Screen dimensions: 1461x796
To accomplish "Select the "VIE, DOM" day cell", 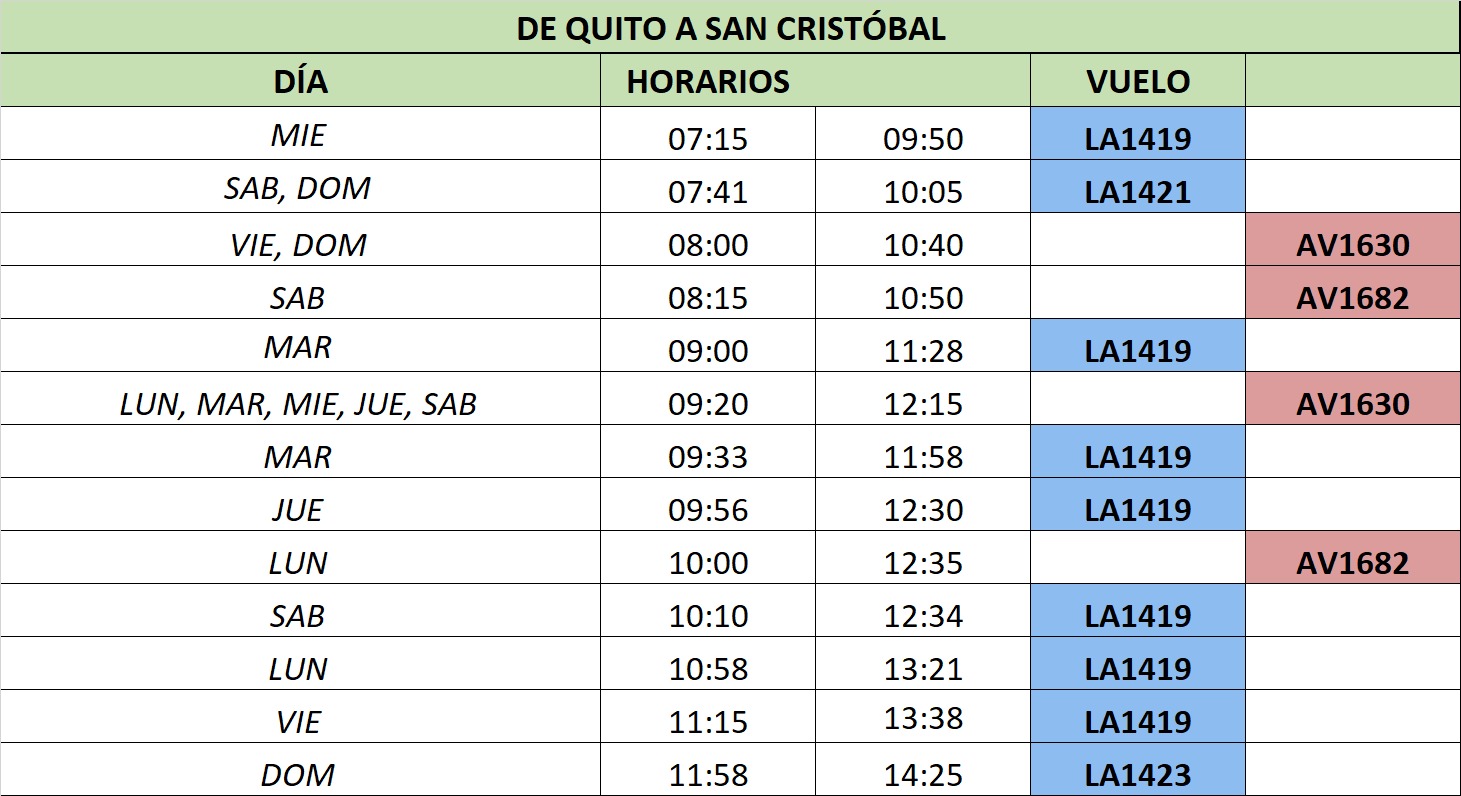I will tap(298, 244).
